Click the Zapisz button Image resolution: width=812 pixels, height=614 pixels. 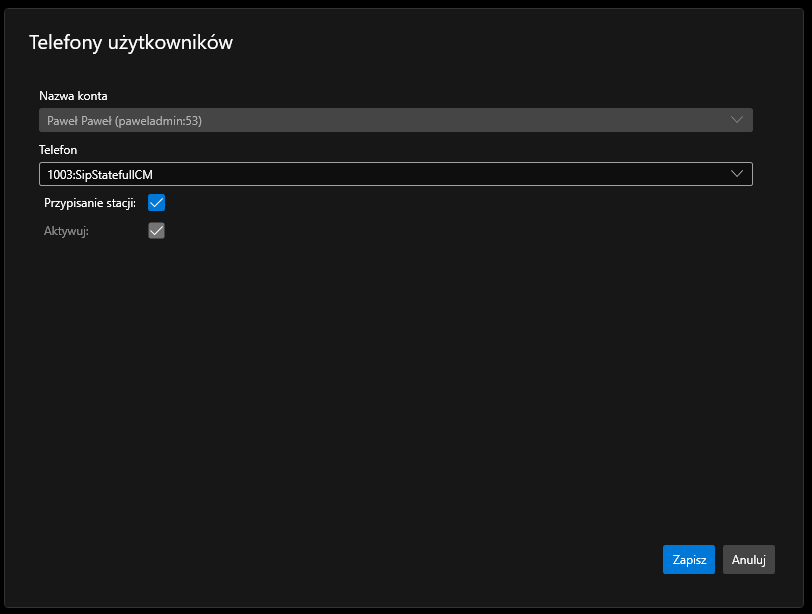688,560
